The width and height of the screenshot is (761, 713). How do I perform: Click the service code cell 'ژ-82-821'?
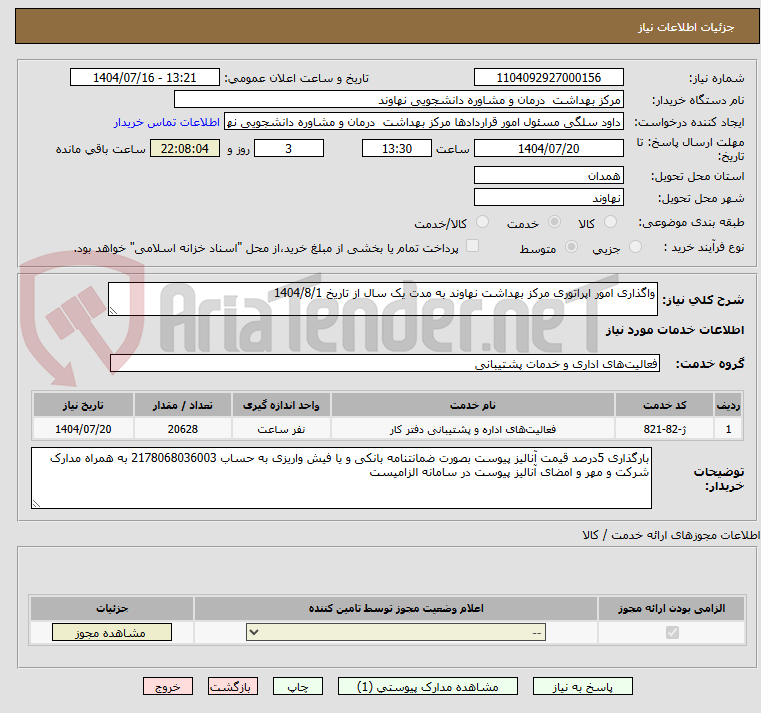(x=664, y=430)
